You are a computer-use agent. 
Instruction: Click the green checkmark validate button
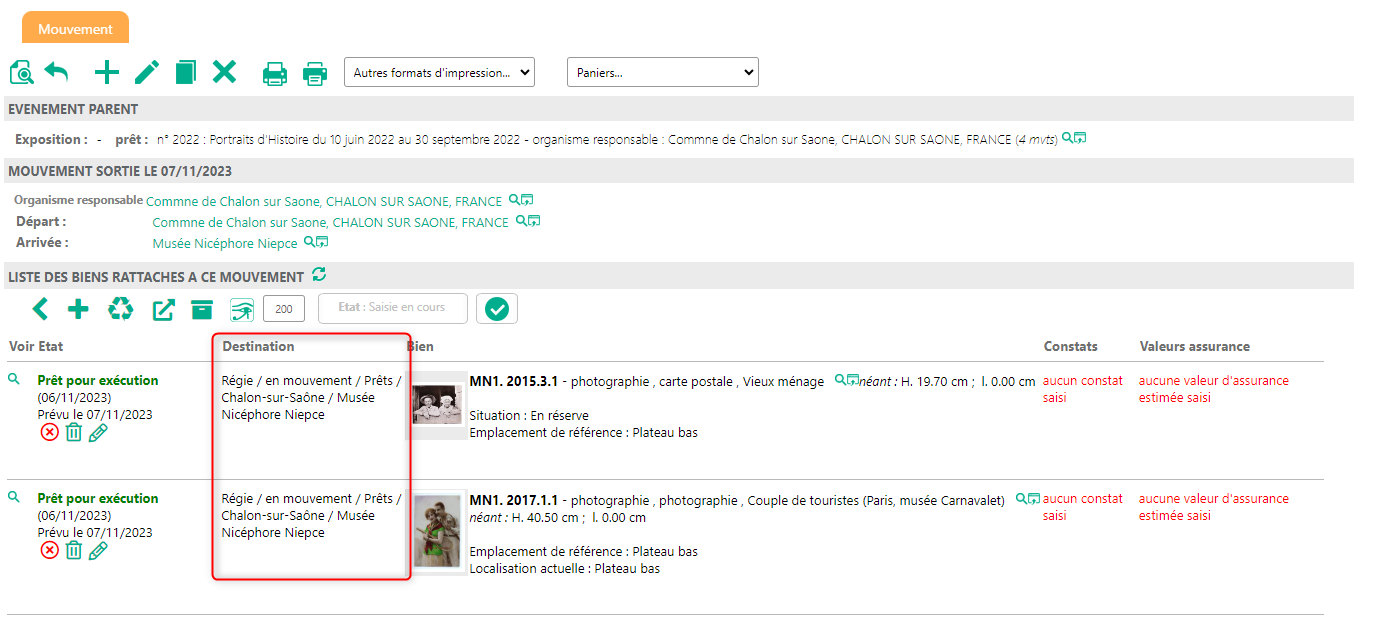click(x=497, y=310)
